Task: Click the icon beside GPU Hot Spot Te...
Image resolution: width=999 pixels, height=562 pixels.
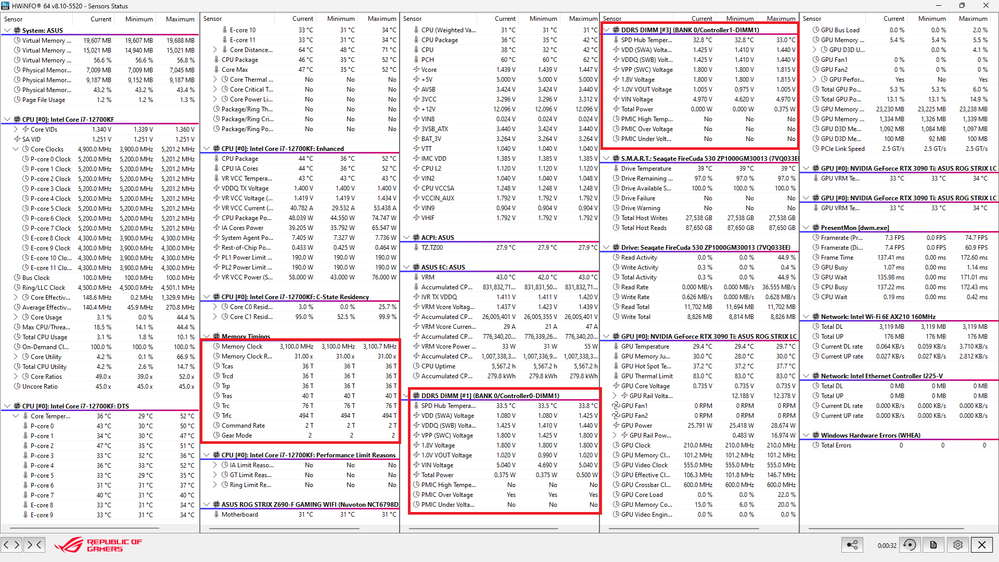Action: pos(616,366)
